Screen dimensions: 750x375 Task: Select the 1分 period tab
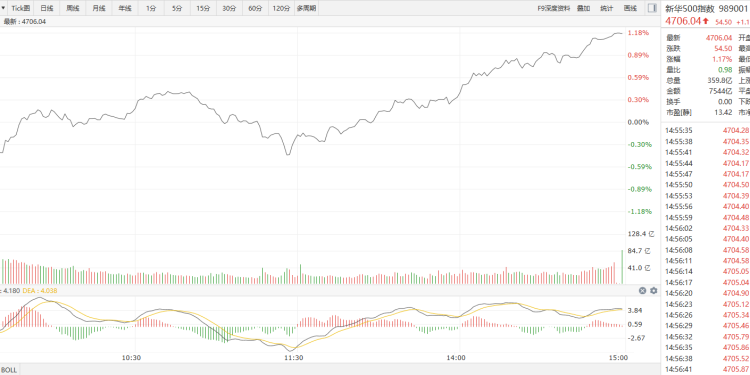click(151, 8)
